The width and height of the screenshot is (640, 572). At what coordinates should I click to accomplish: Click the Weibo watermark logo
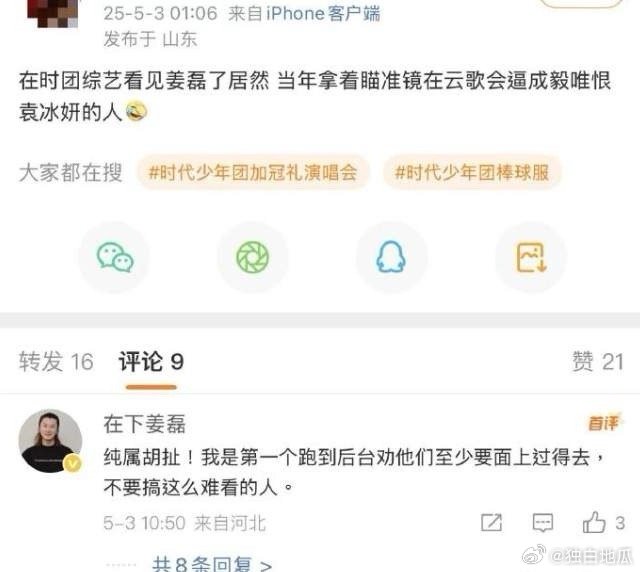pyautogui.click(x=534, y=554)
